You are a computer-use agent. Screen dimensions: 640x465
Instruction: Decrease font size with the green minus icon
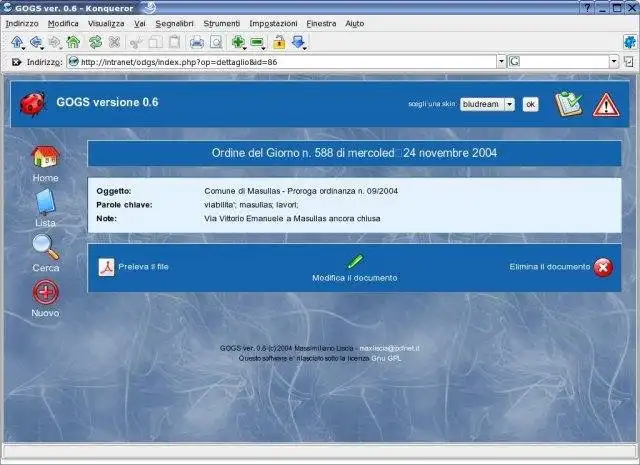257,42
